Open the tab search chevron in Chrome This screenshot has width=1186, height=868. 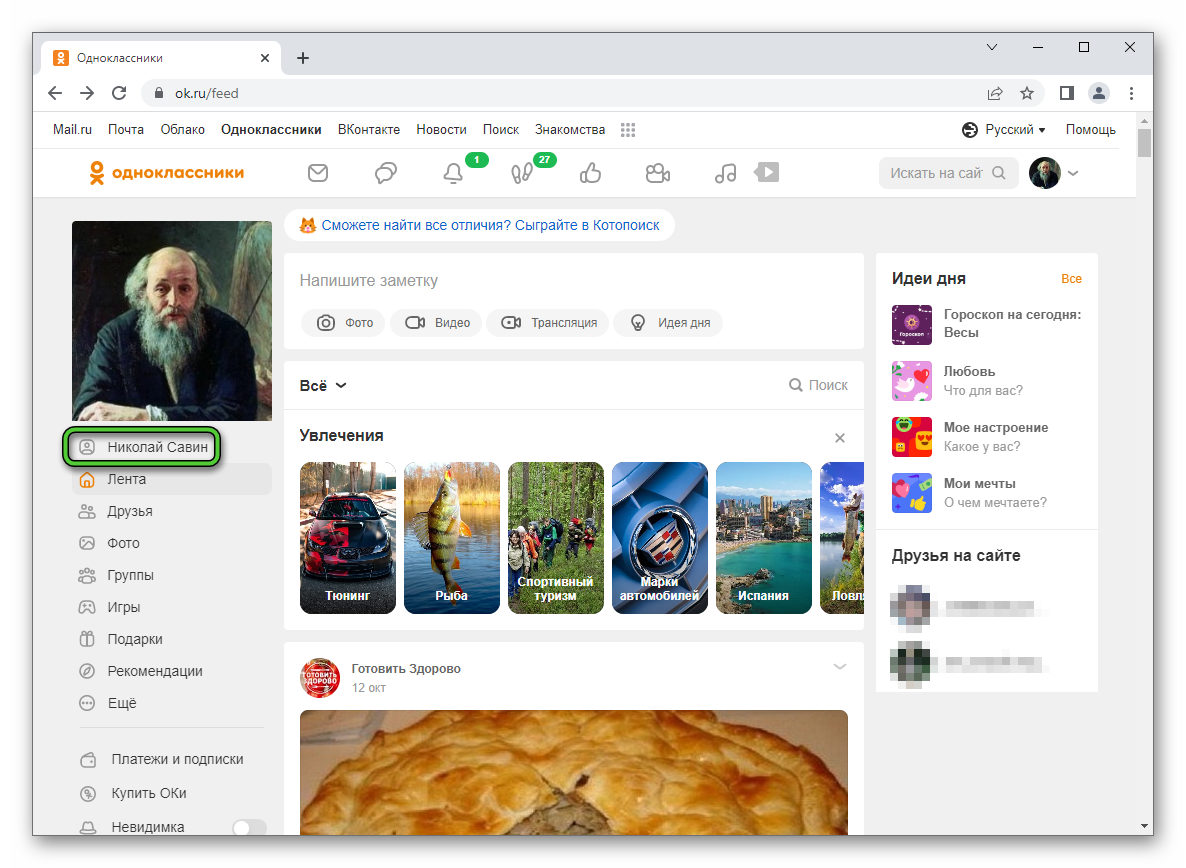click(992, 47)
